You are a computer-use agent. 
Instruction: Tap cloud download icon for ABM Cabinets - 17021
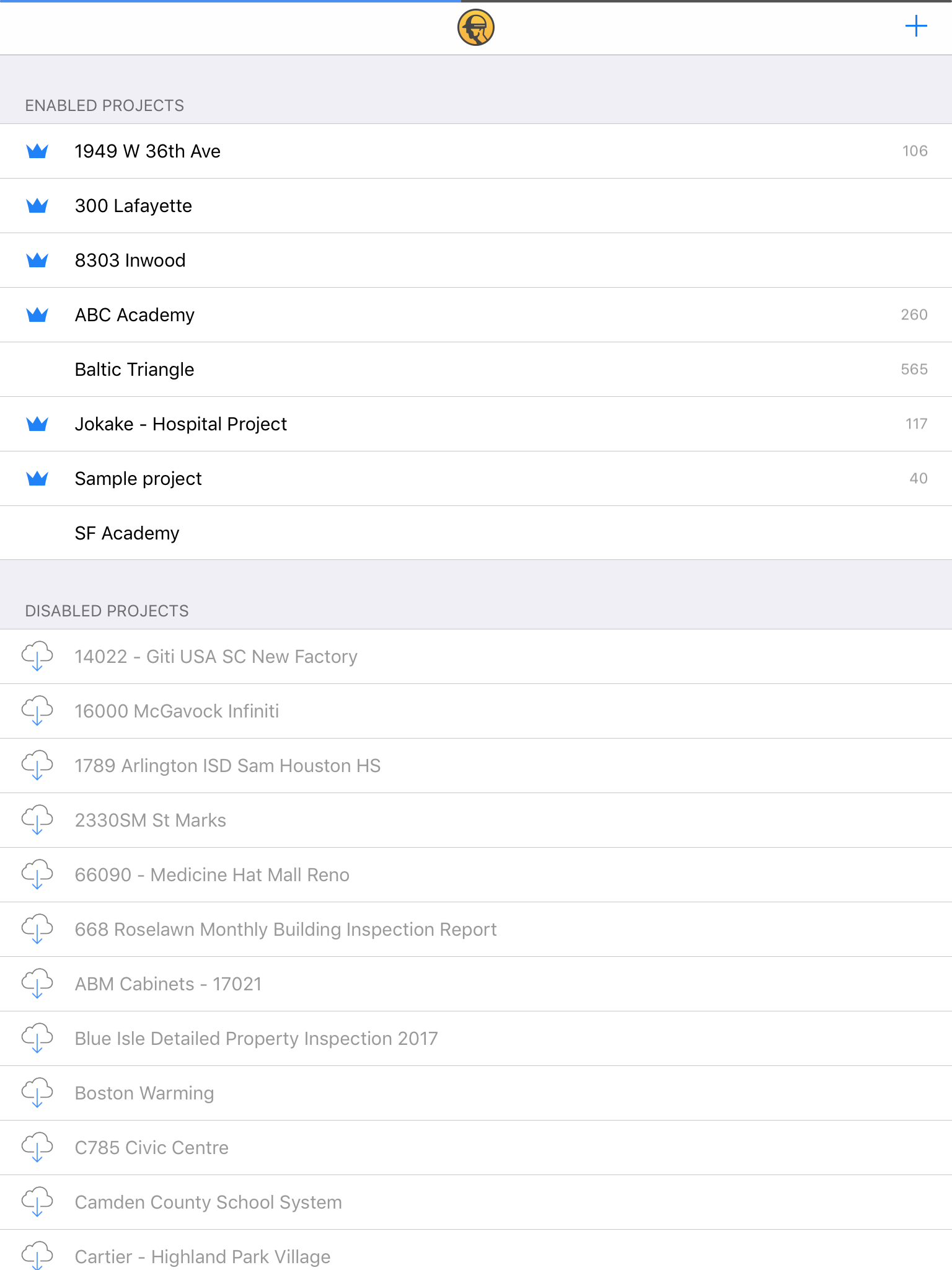click(x=37, y=984)
